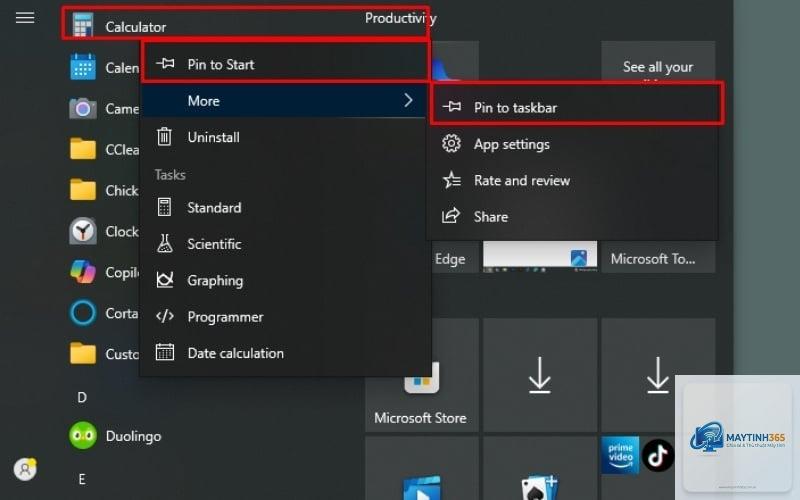800x500 pixels.
Task: Click the flask icon beside Scientific
Action: coord(164,243)
